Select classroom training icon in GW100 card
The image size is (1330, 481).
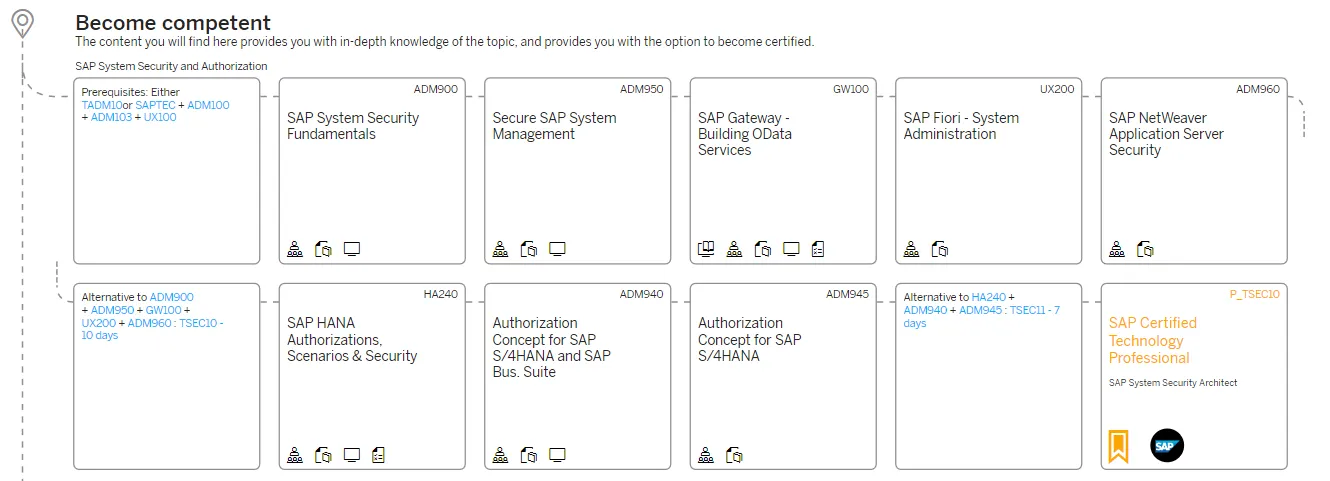coord(734,249)
